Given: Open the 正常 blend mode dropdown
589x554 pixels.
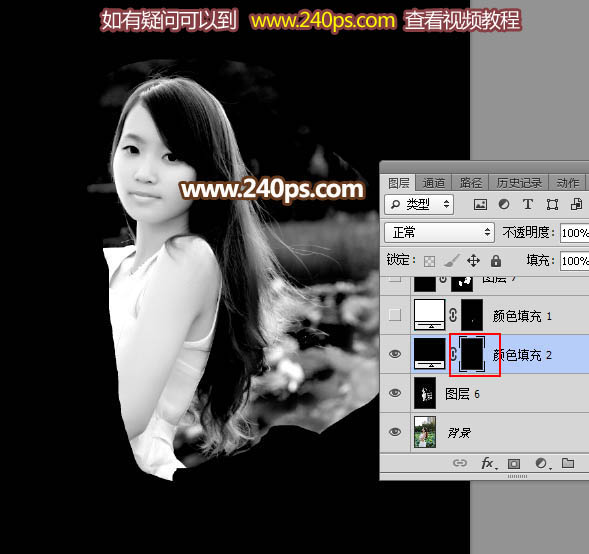Looking at the screenshot, I should click(x=439, y=232).
